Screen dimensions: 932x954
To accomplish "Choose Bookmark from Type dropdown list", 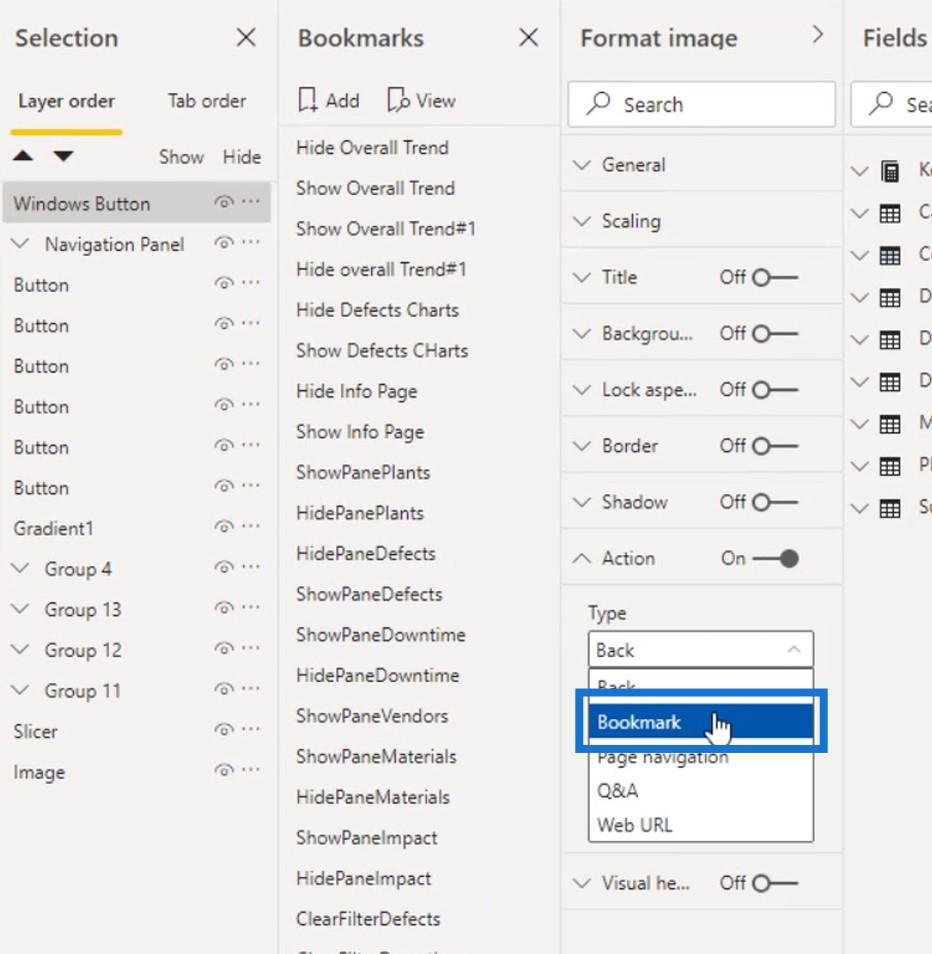I will click(x=701, y=722).
